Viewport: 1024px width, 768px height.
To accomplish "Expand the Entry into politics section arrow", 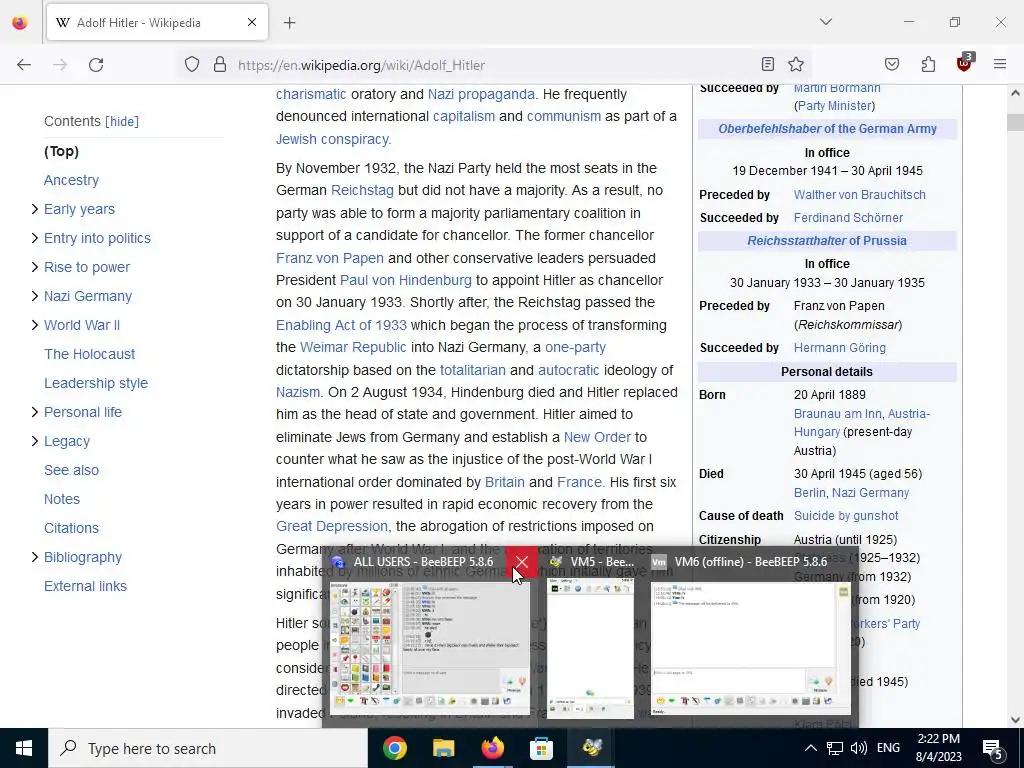I will 35,238.
